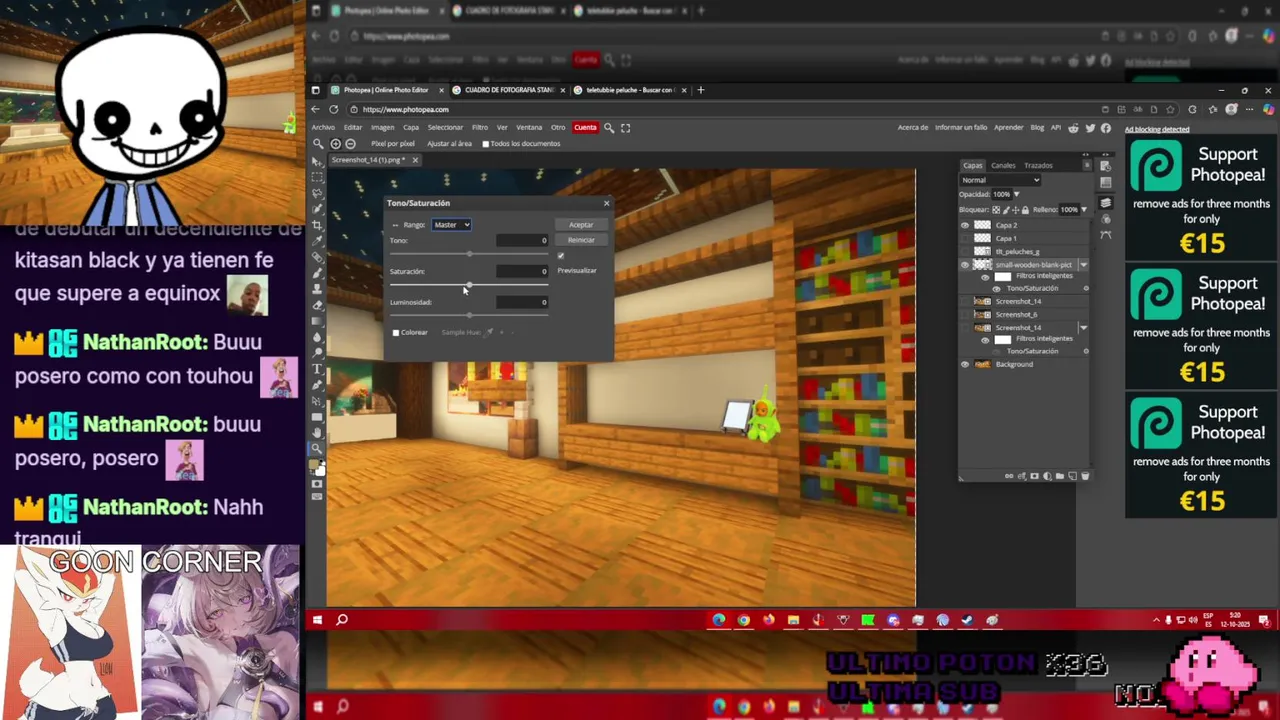Viewport: 1280px width, 720px height.
Task: Click the Tono slider handle
Action: (x=469, y=254)
